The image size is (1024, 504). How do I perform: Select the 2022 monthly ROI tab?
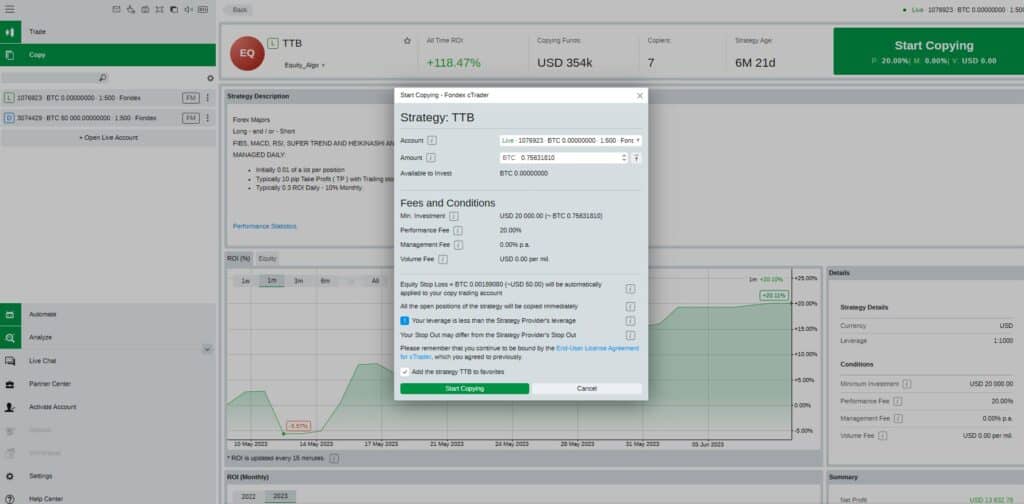point(249,496)
